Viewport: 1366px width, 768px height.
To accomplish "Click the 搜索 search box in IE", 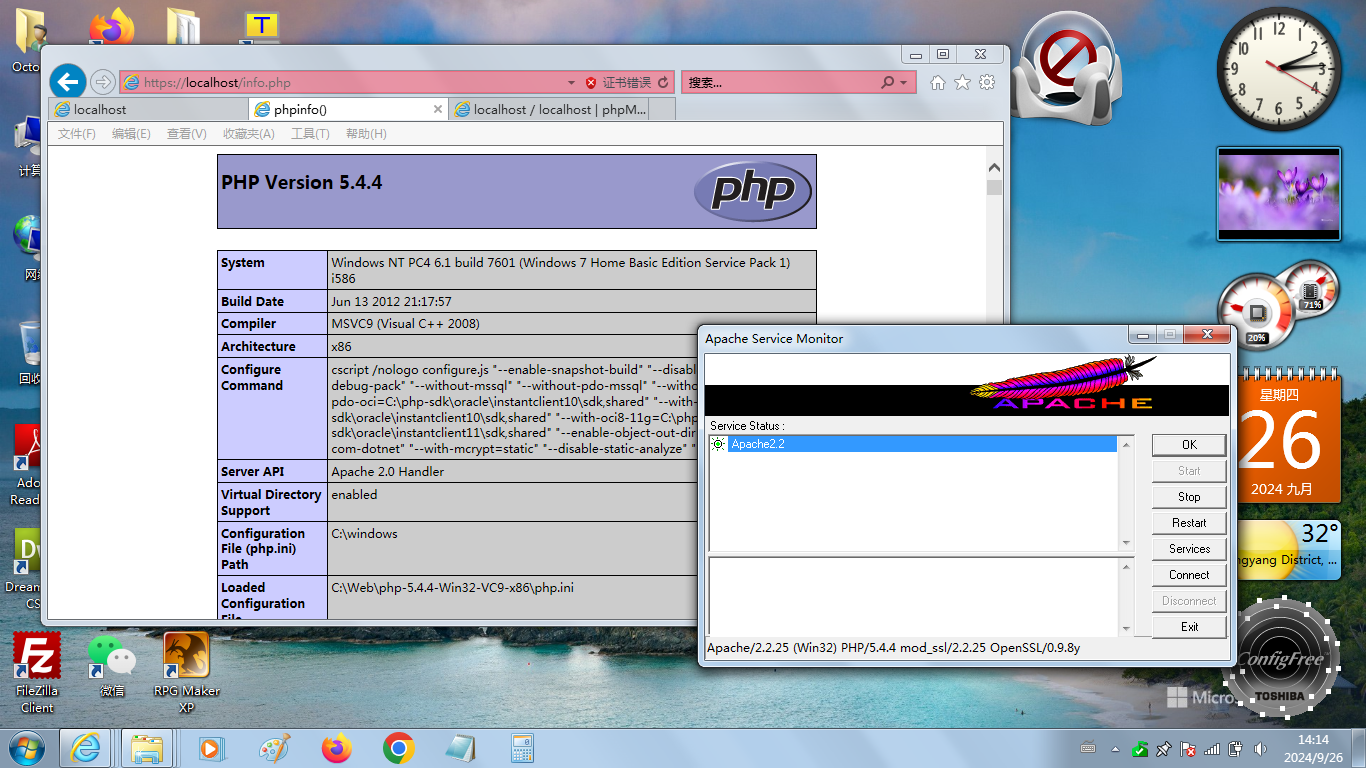I will coord(780,83).
